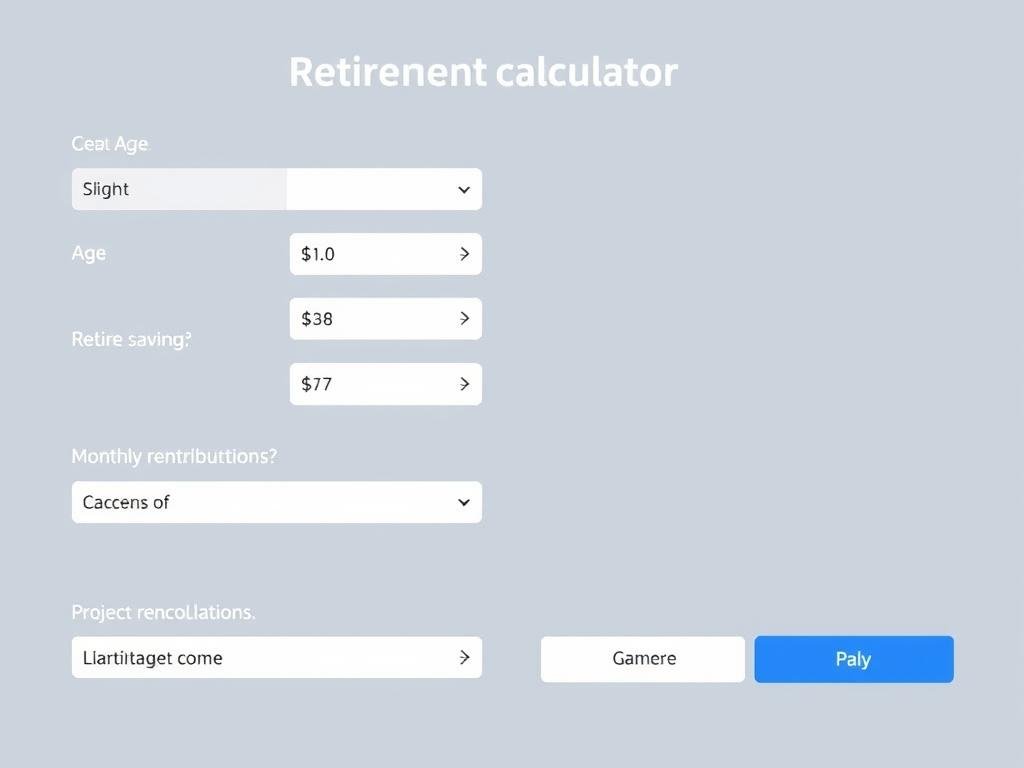Click the chevron on the $1.0 field
Viewport: 1024px width, 768px height.
(462, 253)
